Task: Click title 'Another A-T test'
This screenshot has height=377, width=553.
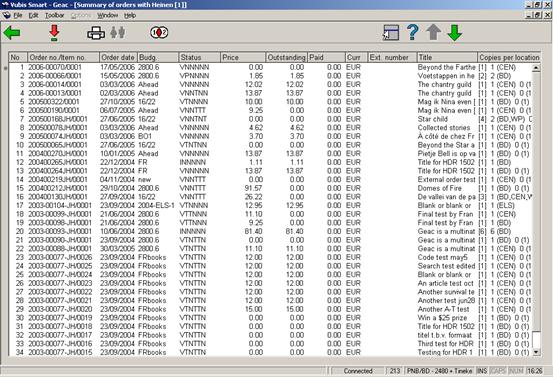Action: (443, 309)
